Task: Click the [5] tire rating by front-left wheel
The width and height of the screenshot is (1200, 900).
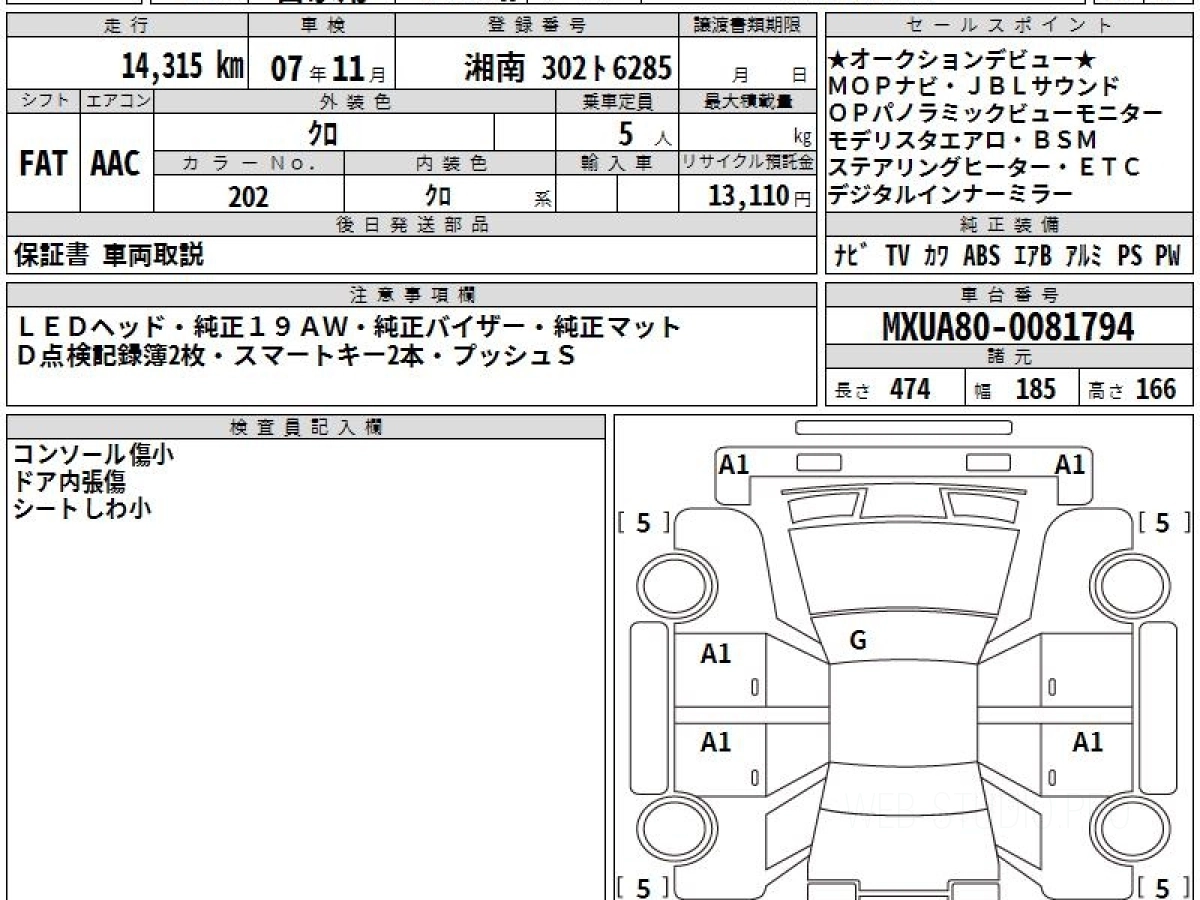Action: click(643, 522)
